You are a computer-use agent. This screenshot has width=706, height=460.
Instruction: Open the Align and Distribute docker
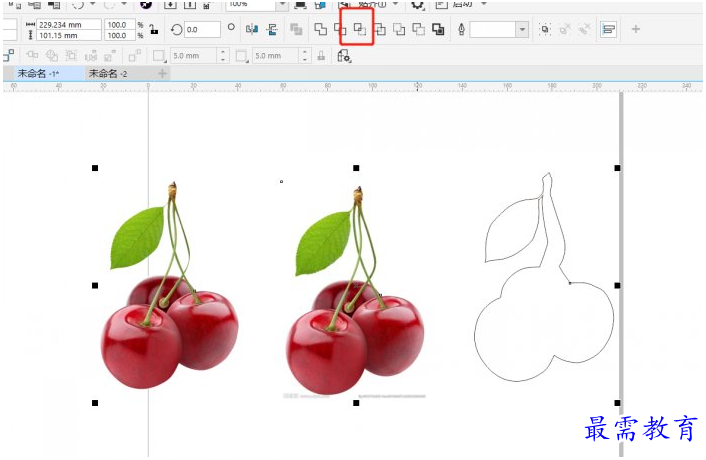(608, 29)
